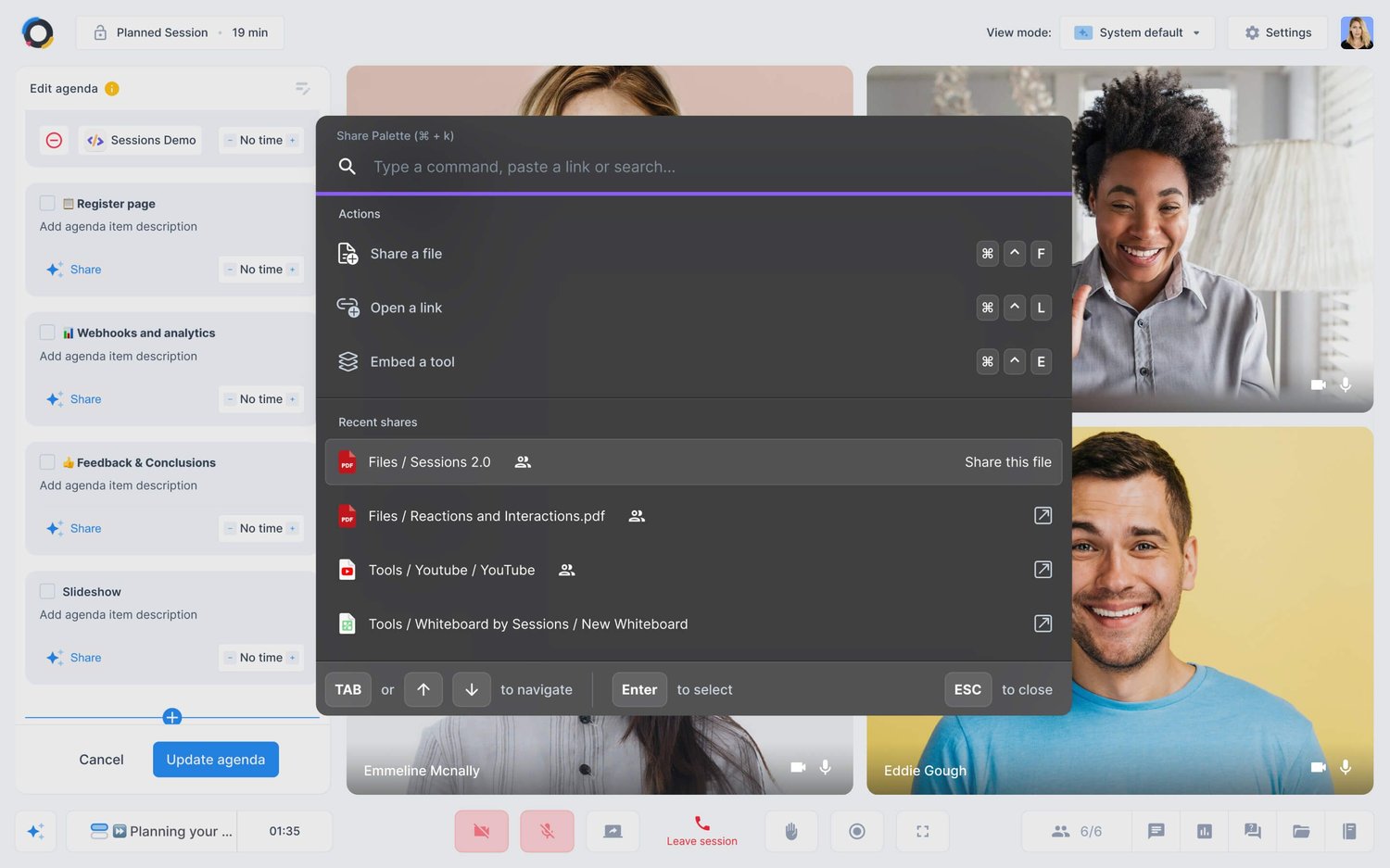
Task: Click Emmeline Mcnally's camera icon
Action: coord(798,767)
